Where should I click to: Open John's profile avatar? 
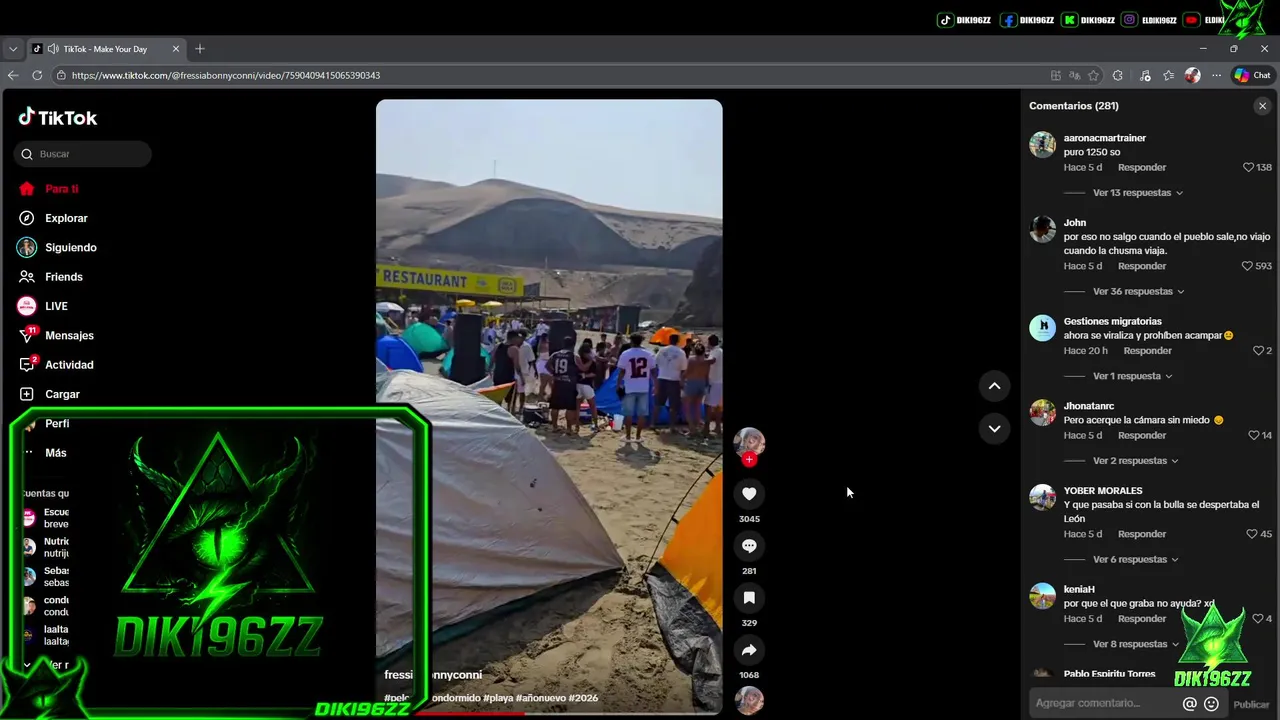click(1042, 229)
